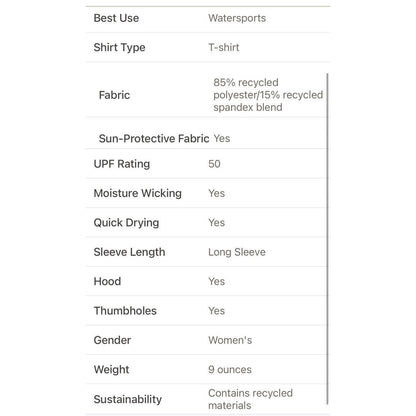Screen dimensions: 416x416
Task: Click the Sleeve Length label
Action: click(129, 252)
